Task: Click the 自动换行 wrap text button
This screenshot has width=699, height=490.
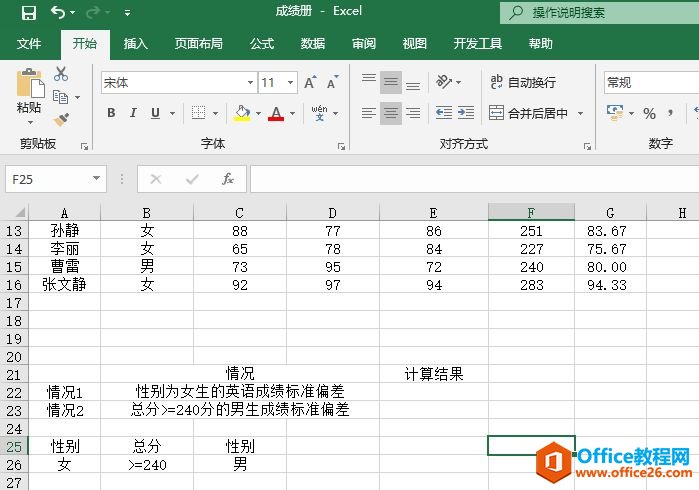Action: pyautogui.click(x=522, y=83)
